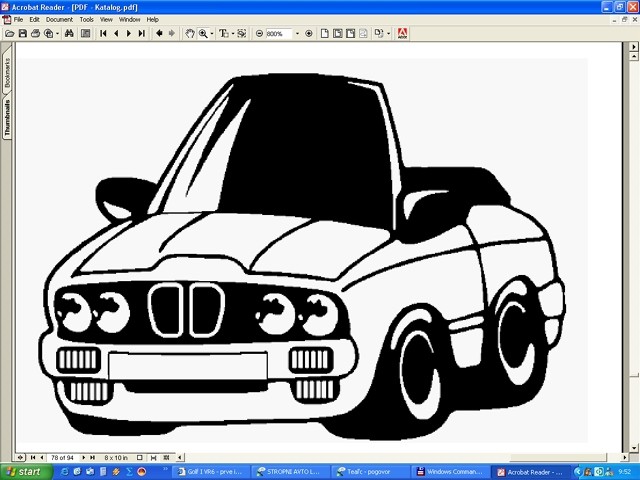Click first page button in status bar
This screenshot has height=480, width=640.
[x=33, y=458]
